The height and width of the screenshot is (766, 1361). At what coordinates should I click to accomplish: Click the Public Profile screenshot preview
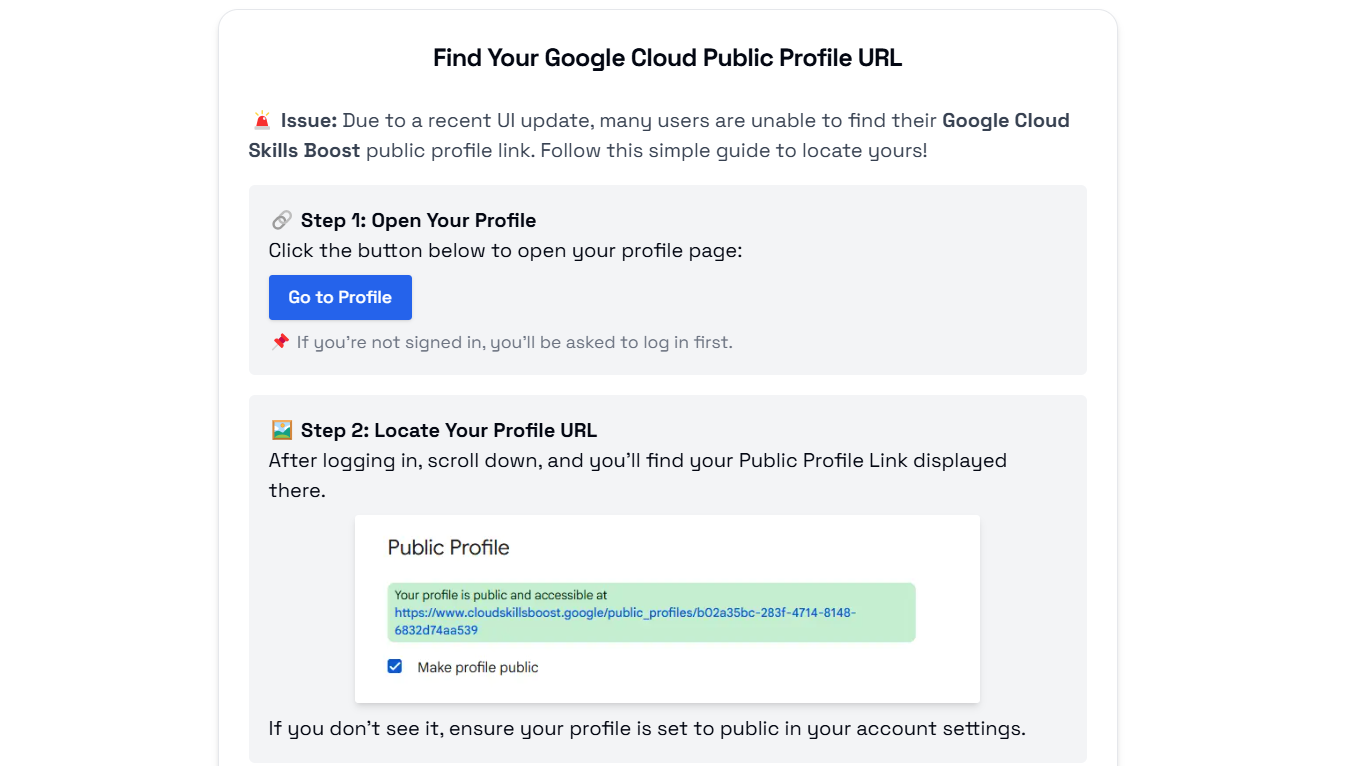tap(667, 606)
